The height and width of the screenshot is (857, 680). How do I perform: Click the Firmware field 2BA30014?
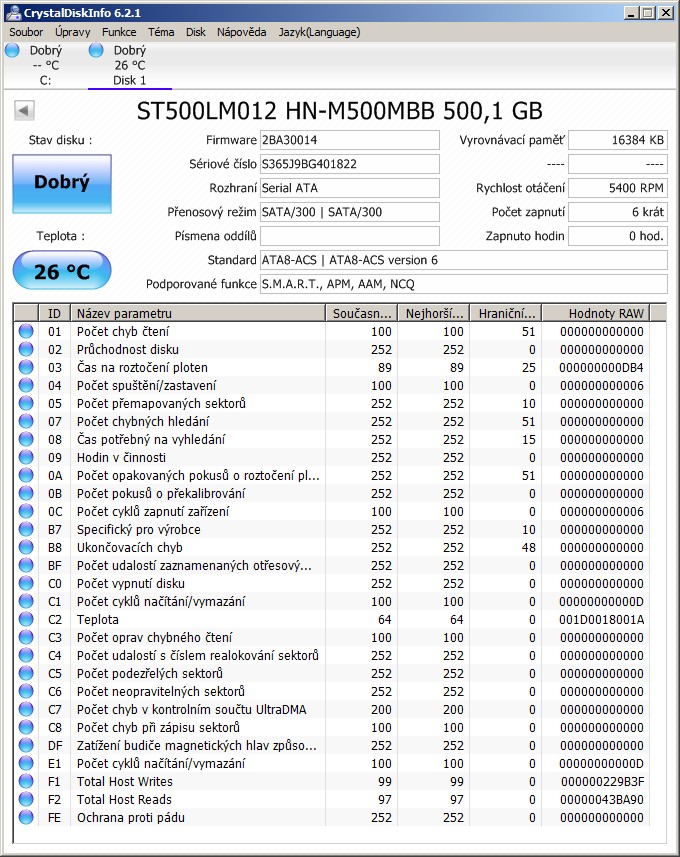click(350, 140)
